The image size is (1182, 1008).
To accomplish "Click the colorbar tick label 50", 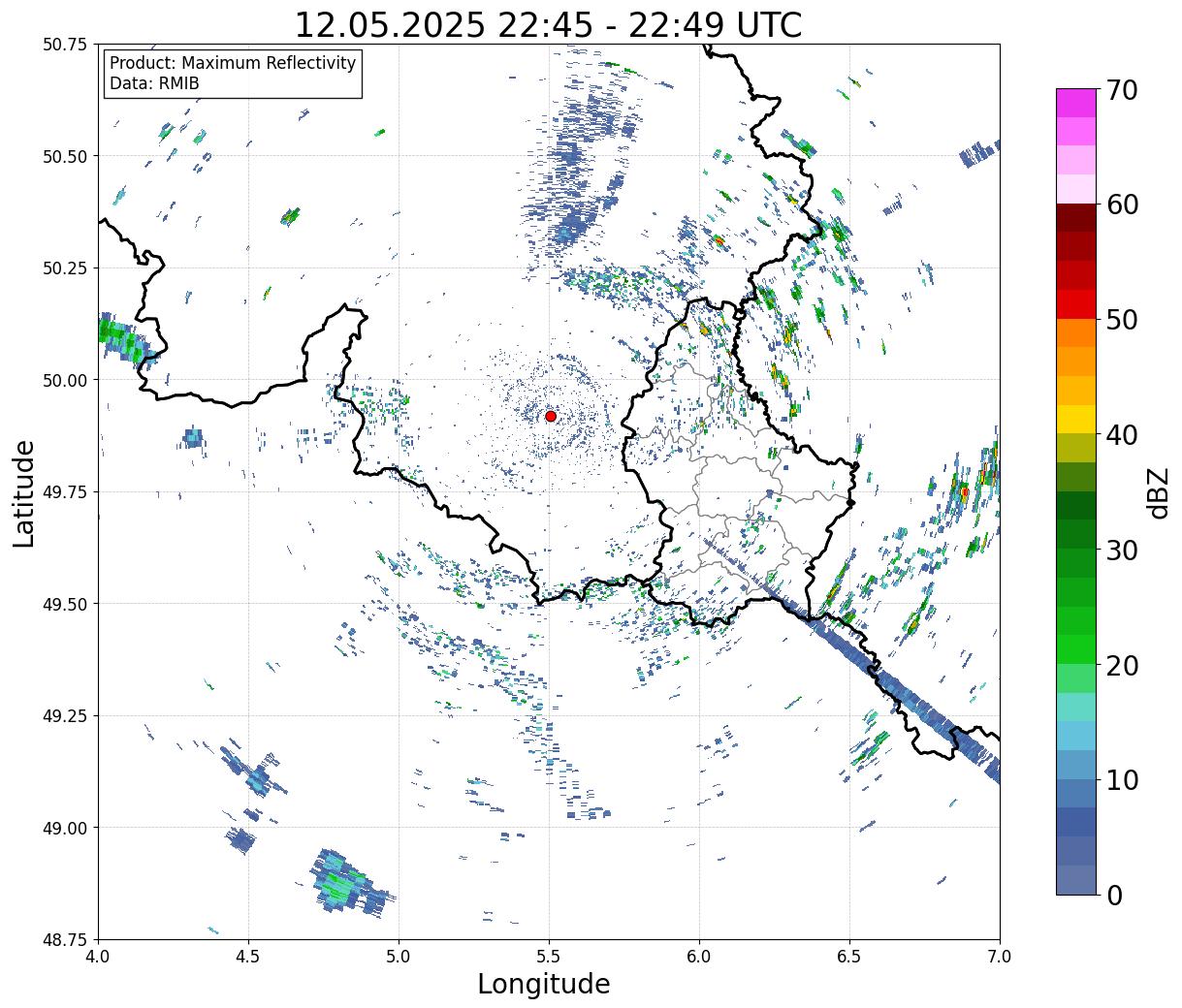I will pos(1121,320).
